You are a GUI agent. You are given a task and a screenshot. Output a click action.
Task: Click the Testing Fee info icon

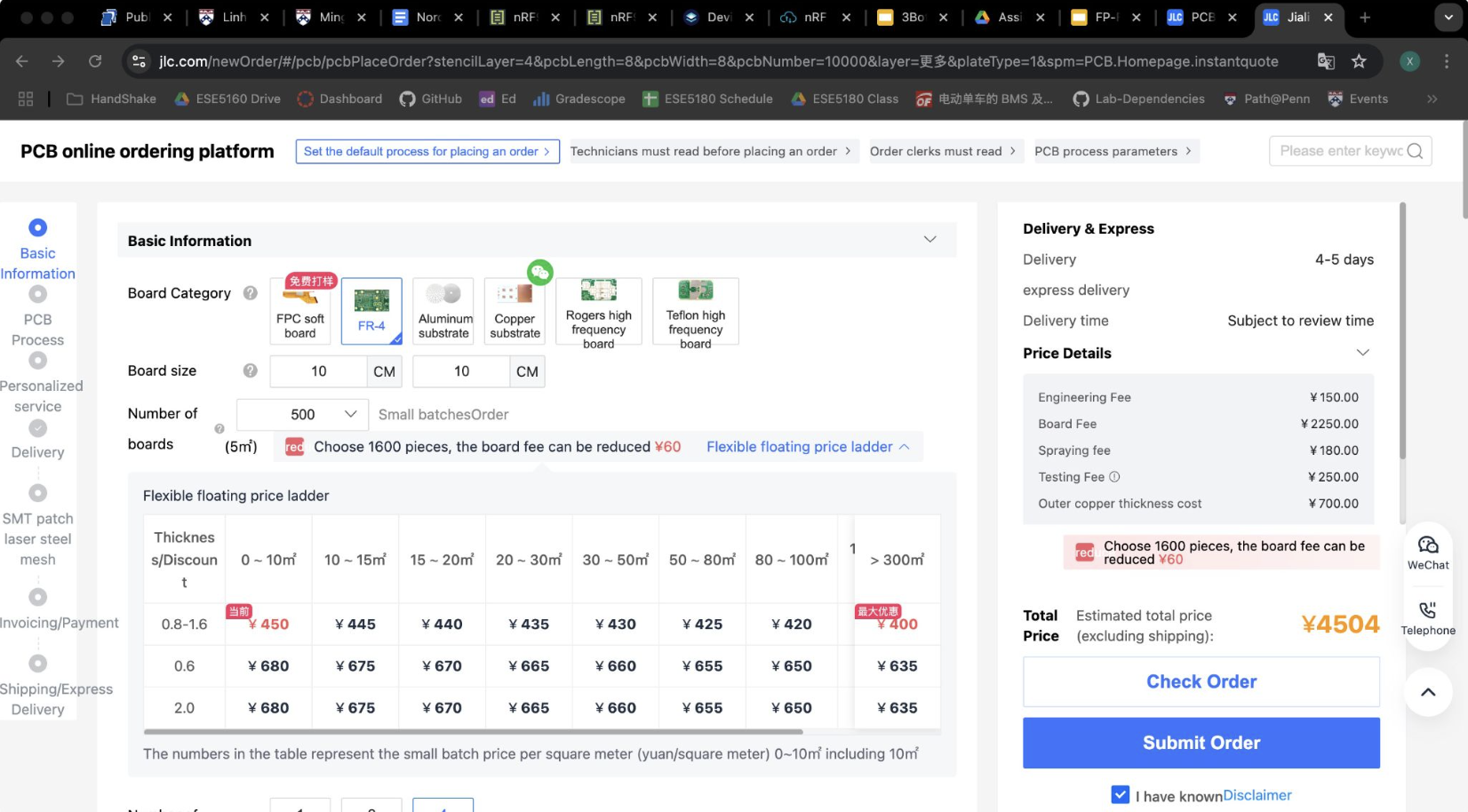[1114, 477]
